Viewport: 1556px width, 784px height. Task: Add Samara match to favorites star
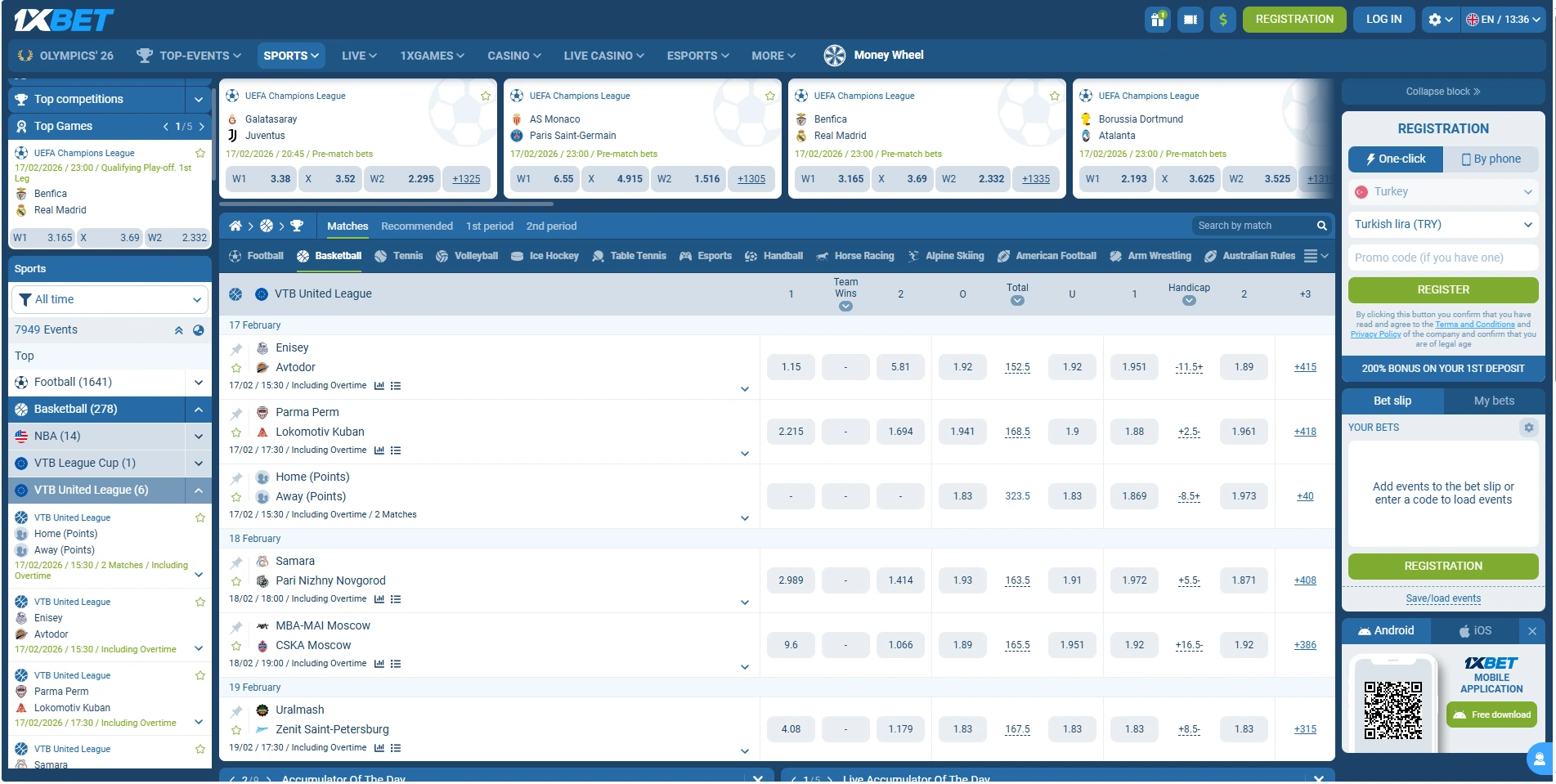pyautogui.click(x=236, y=581)
